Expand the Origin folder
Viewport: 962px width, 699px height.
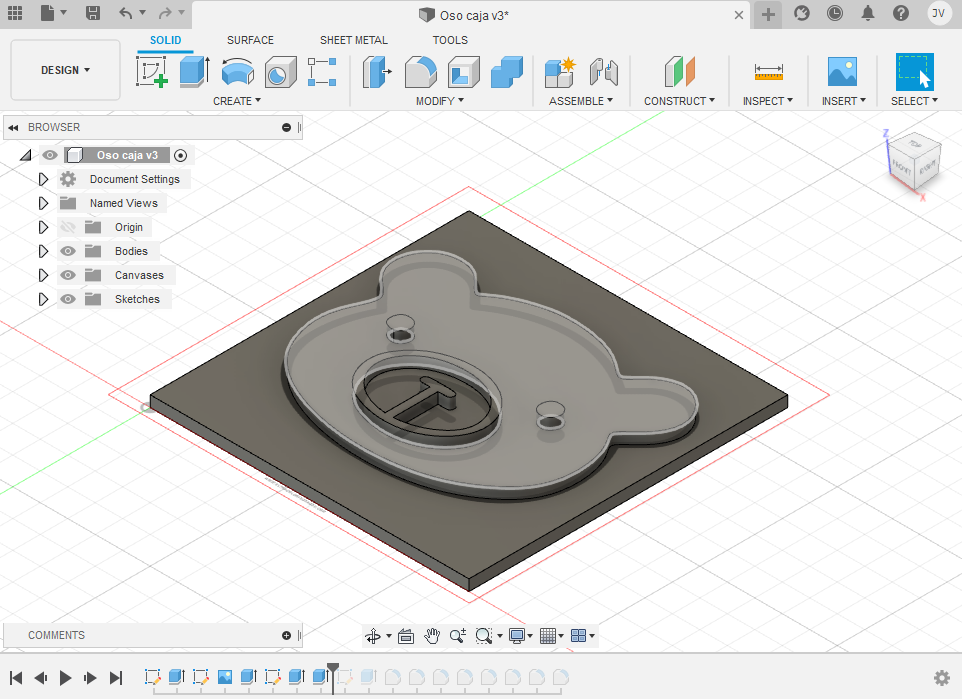point(43,227)
